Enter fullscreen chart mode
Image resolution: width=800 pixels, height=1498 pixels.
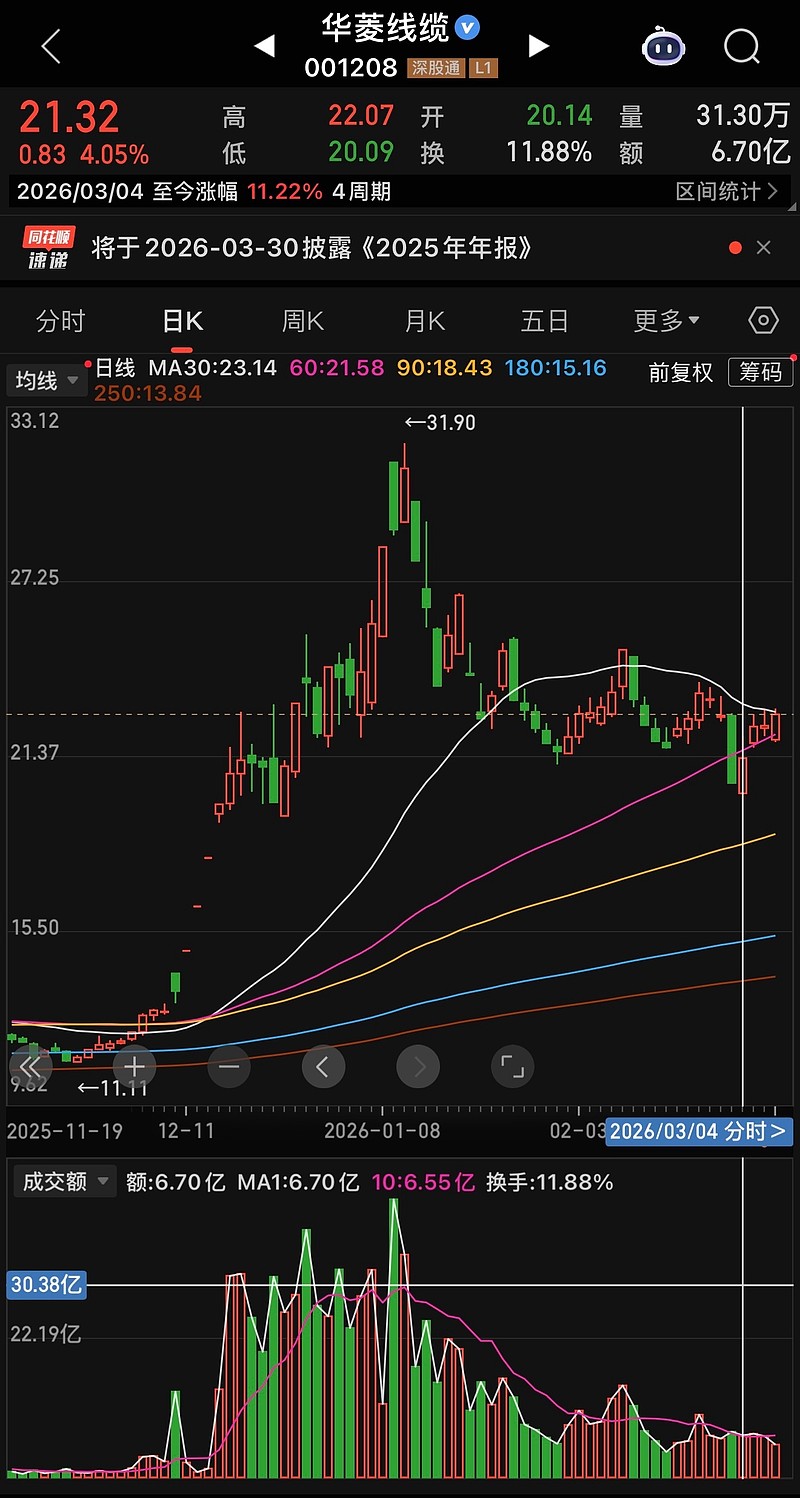tap(512, 1067)
